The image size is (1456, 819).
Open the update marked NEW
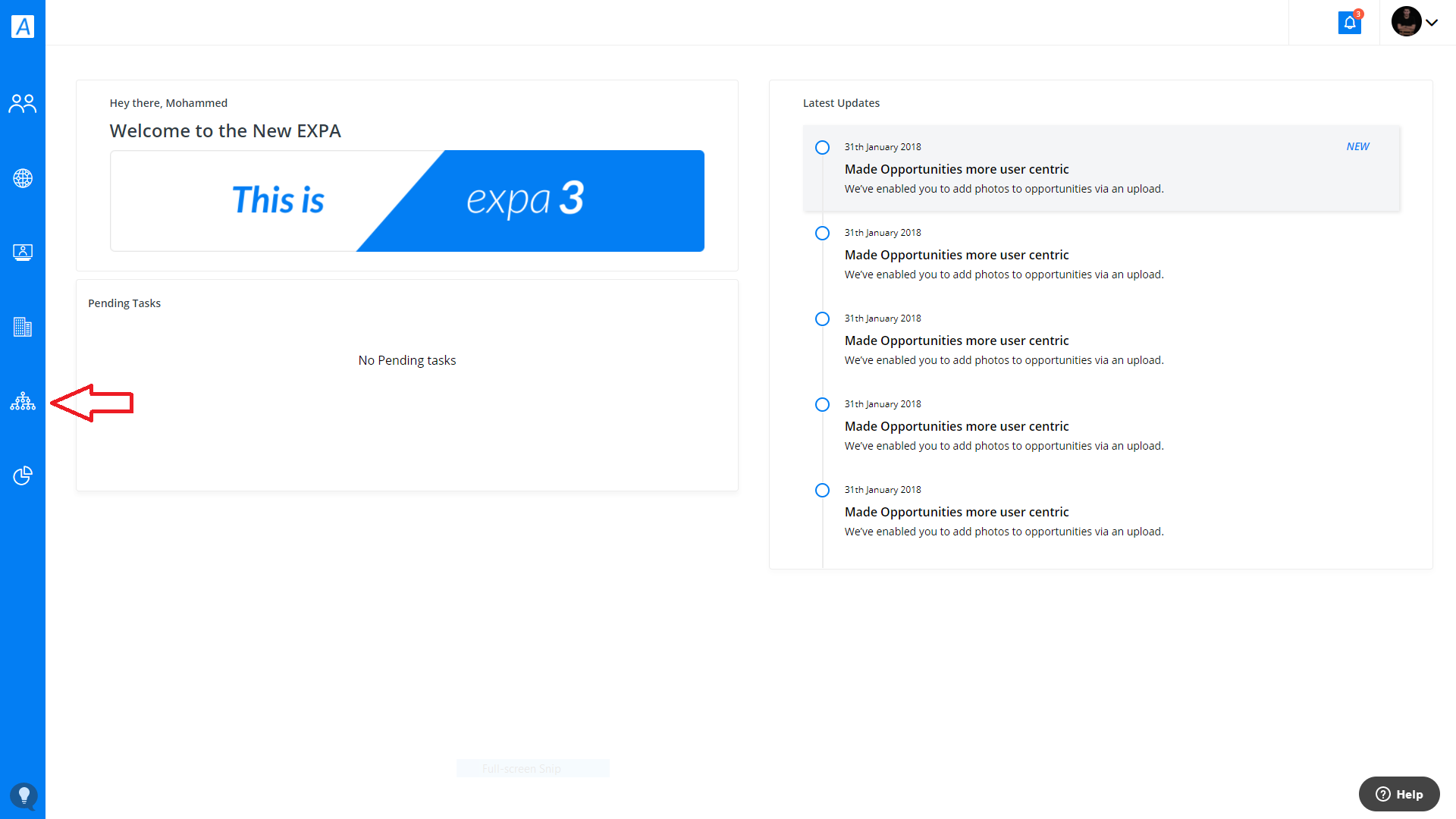coord(1101,168)
